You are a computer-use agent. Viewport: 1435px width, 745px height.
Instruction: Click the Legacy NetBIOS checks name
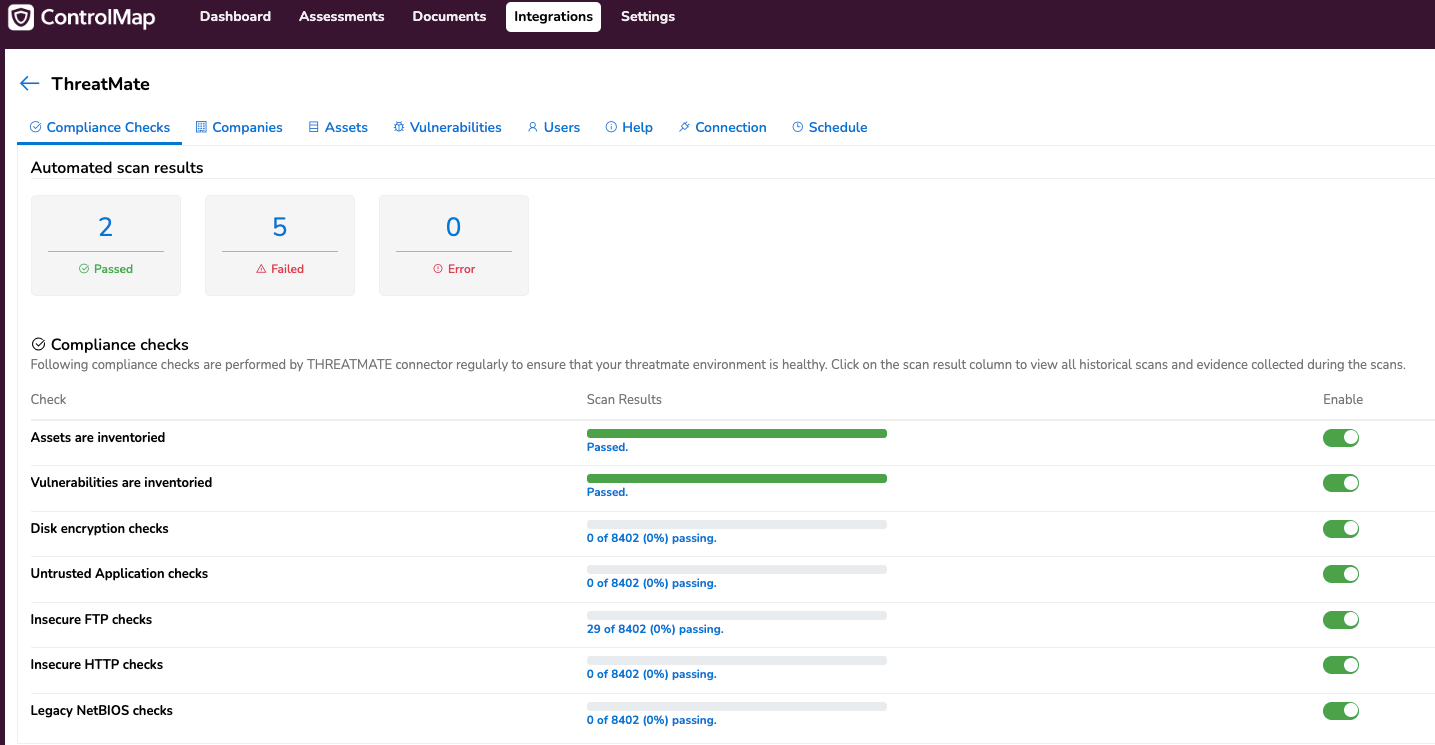click(x=102, y=711)
